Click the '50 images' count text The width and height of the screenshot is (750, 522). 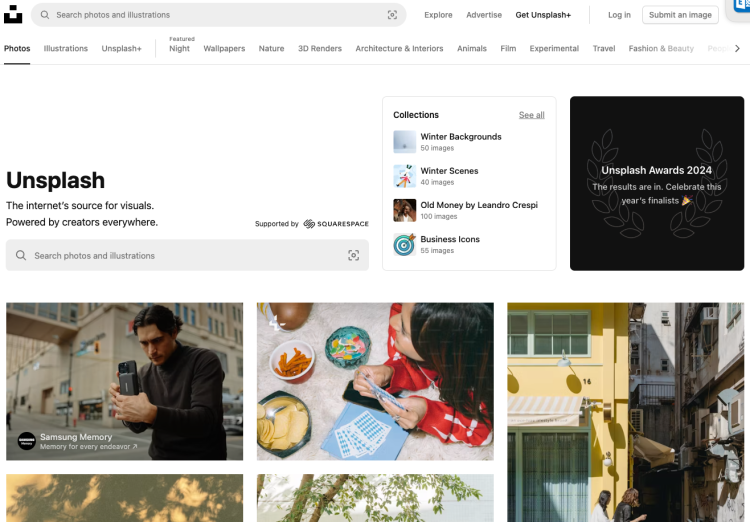(437, 148)
